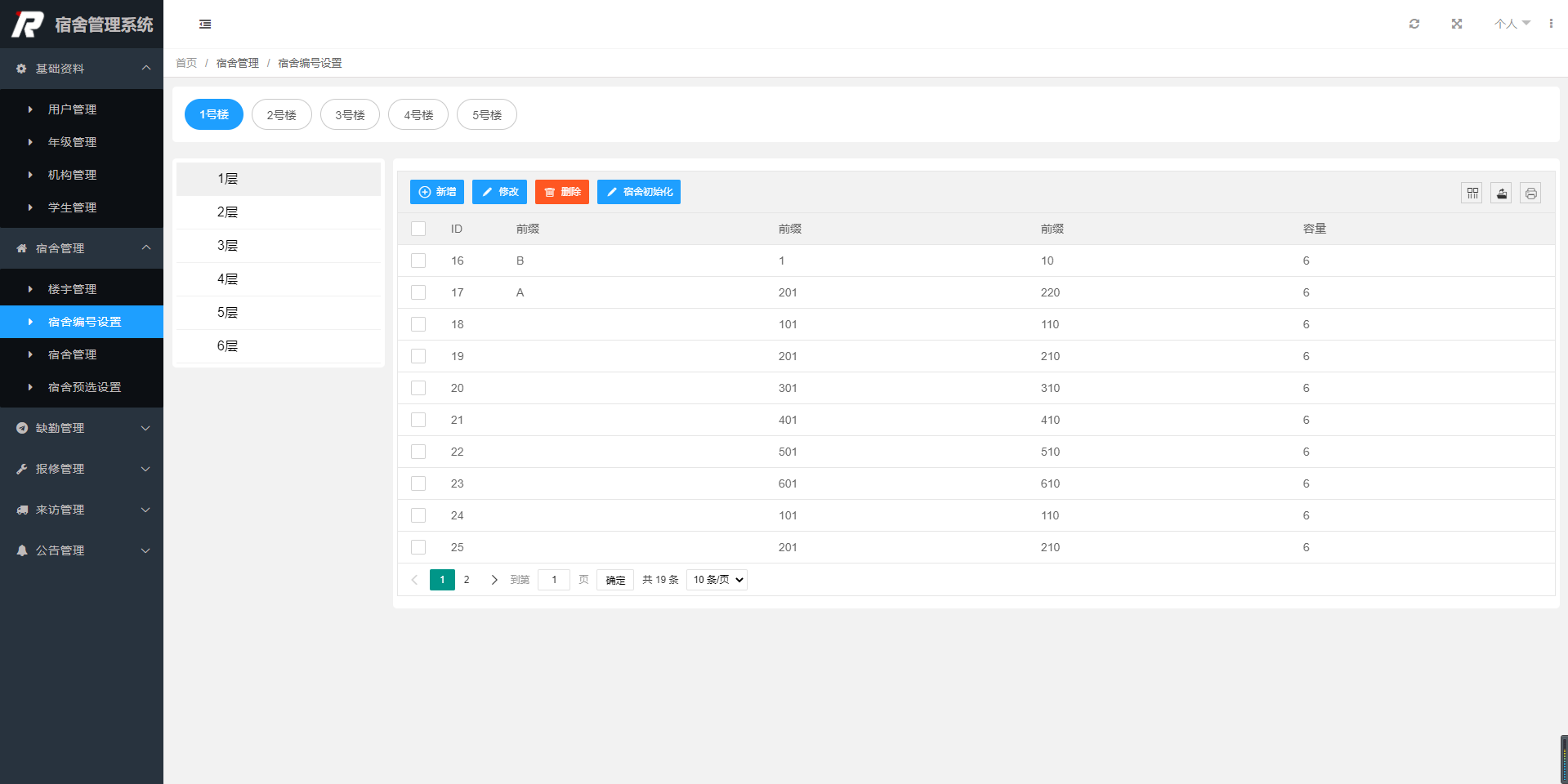Select floor 5层 in floor list
Screen dimensions: 1568x784
(279, 313)
